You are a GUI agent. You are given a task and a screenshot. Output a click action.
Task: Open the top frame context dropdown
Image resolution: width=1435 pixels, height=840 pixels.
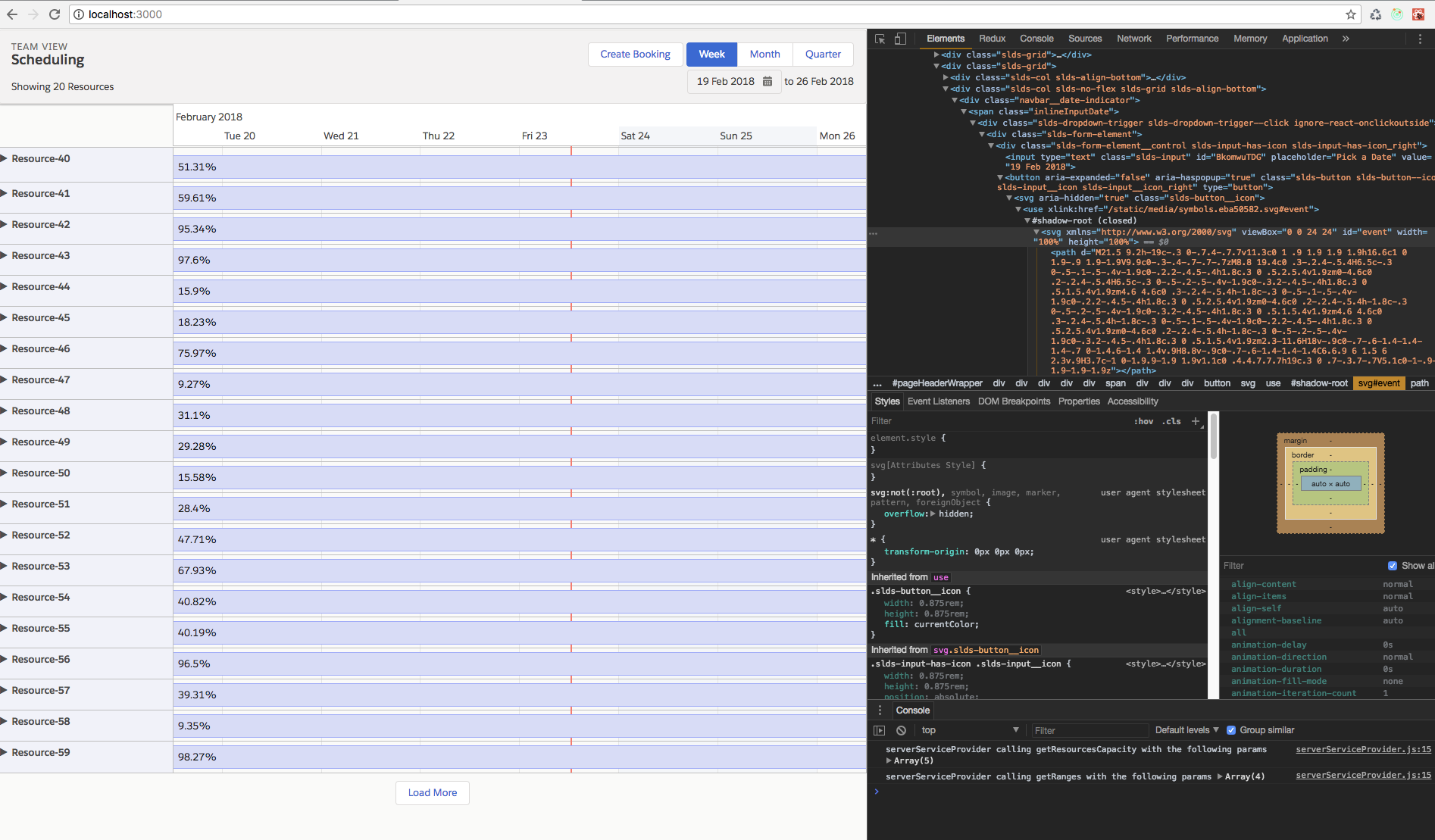[970, 729]
